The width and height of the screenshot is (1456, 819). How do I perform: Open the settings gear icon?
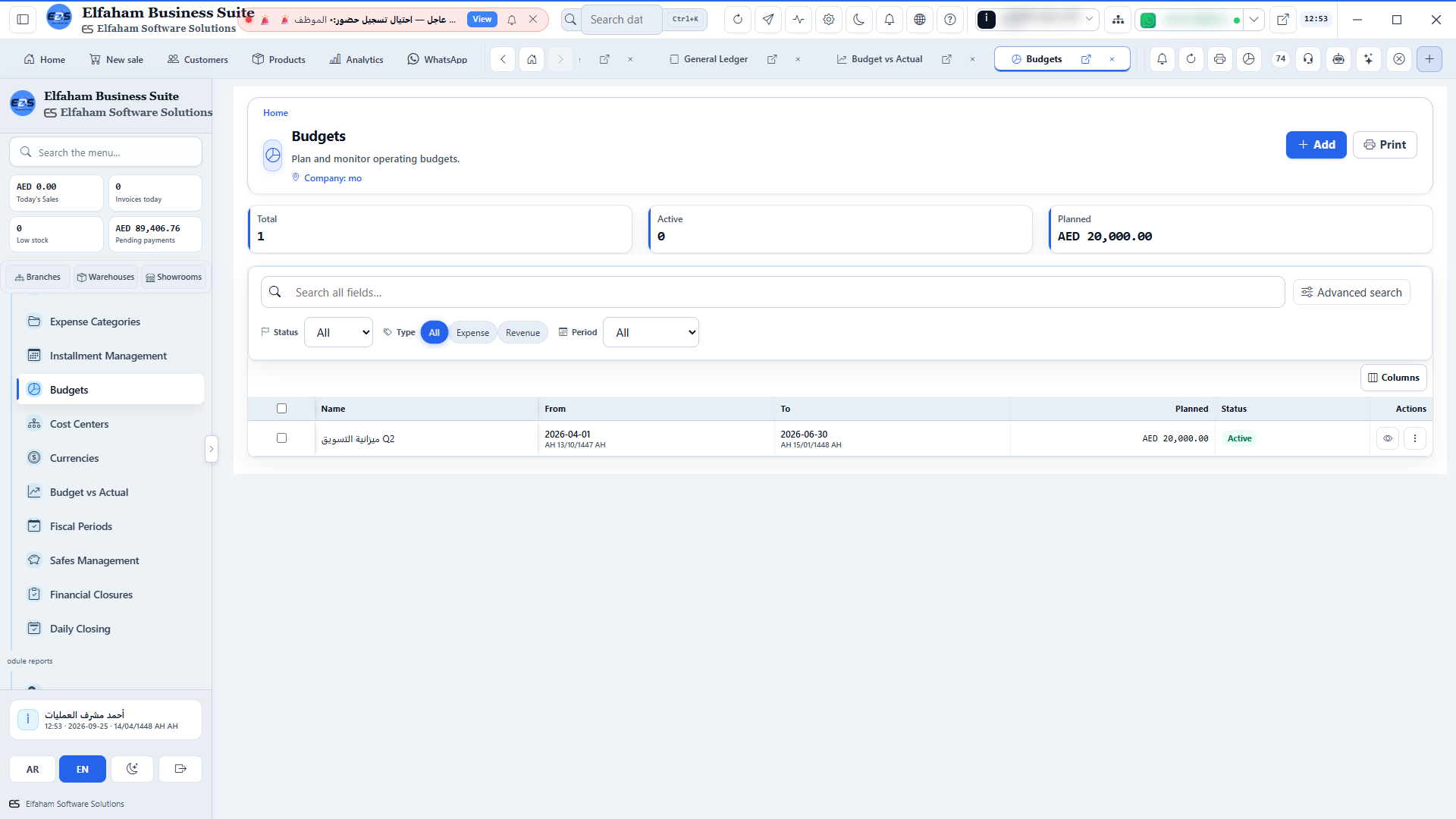829,20
